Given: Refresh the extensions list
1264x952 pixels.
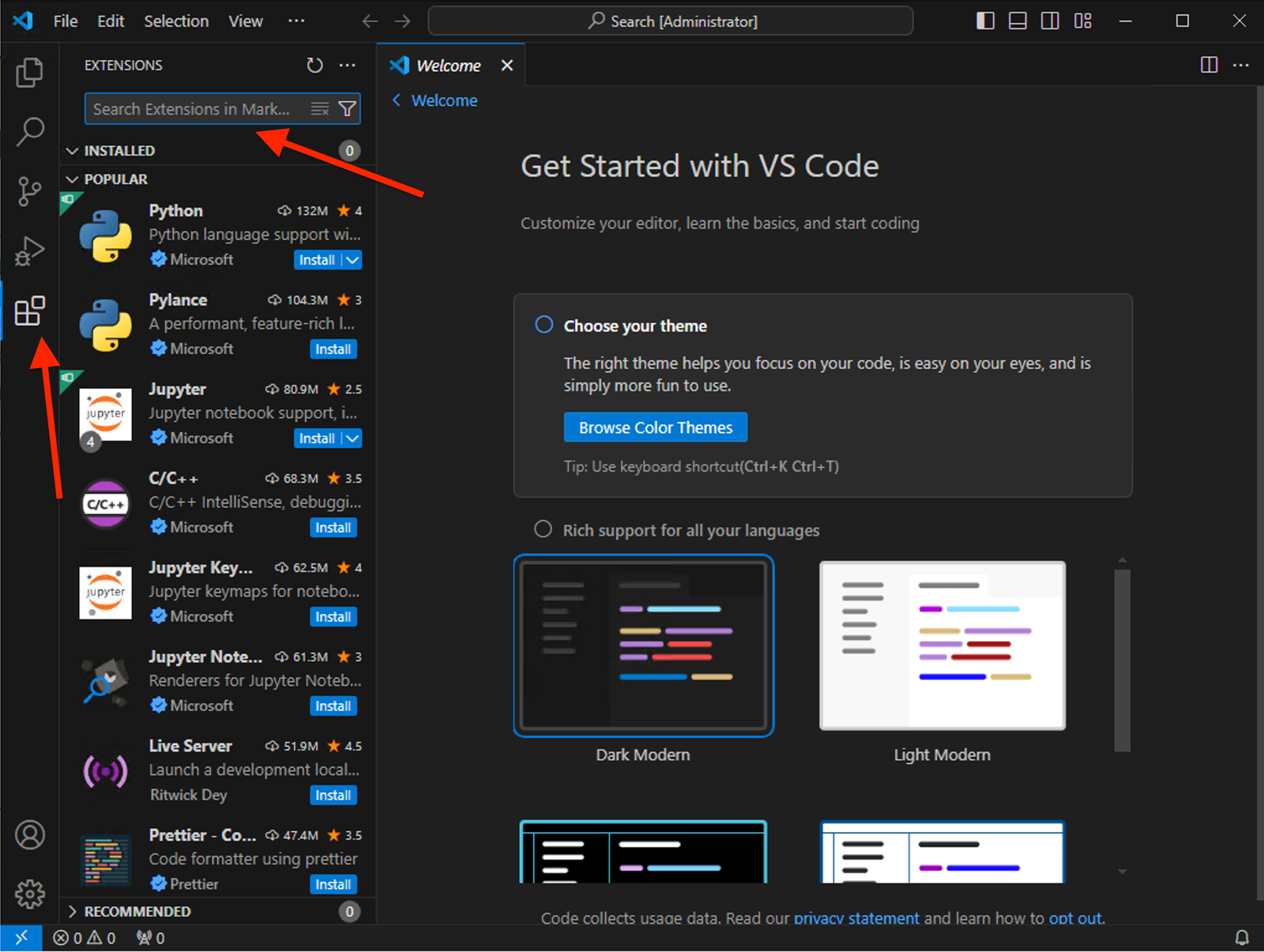Looking at the screenshot, I should click(314, 65).
